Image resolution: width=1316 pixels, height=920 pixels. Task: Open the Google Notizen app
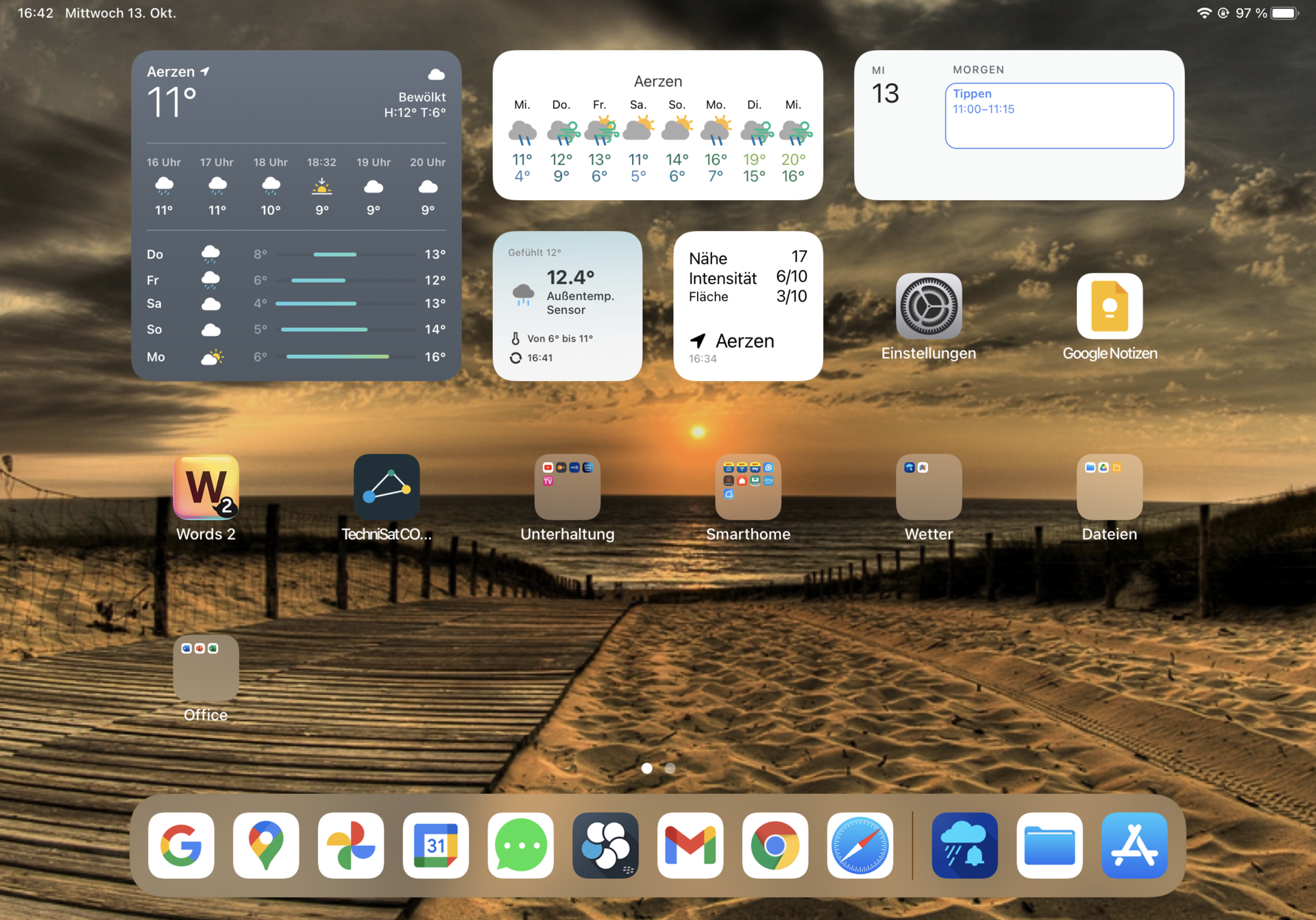1110,306
